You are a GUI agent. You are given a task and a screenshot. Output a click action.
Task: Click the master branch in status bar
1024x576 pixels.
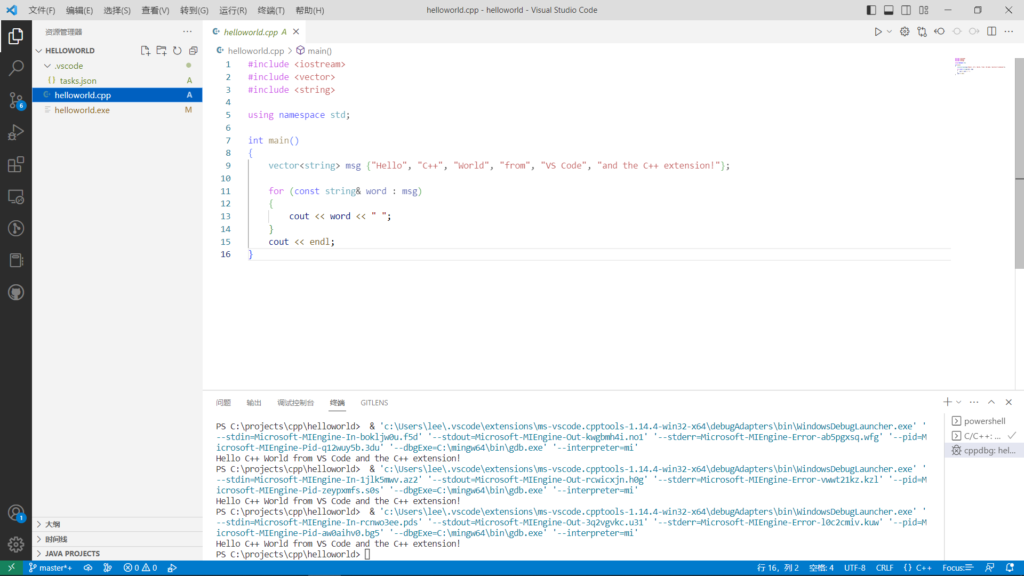point(49,568)
